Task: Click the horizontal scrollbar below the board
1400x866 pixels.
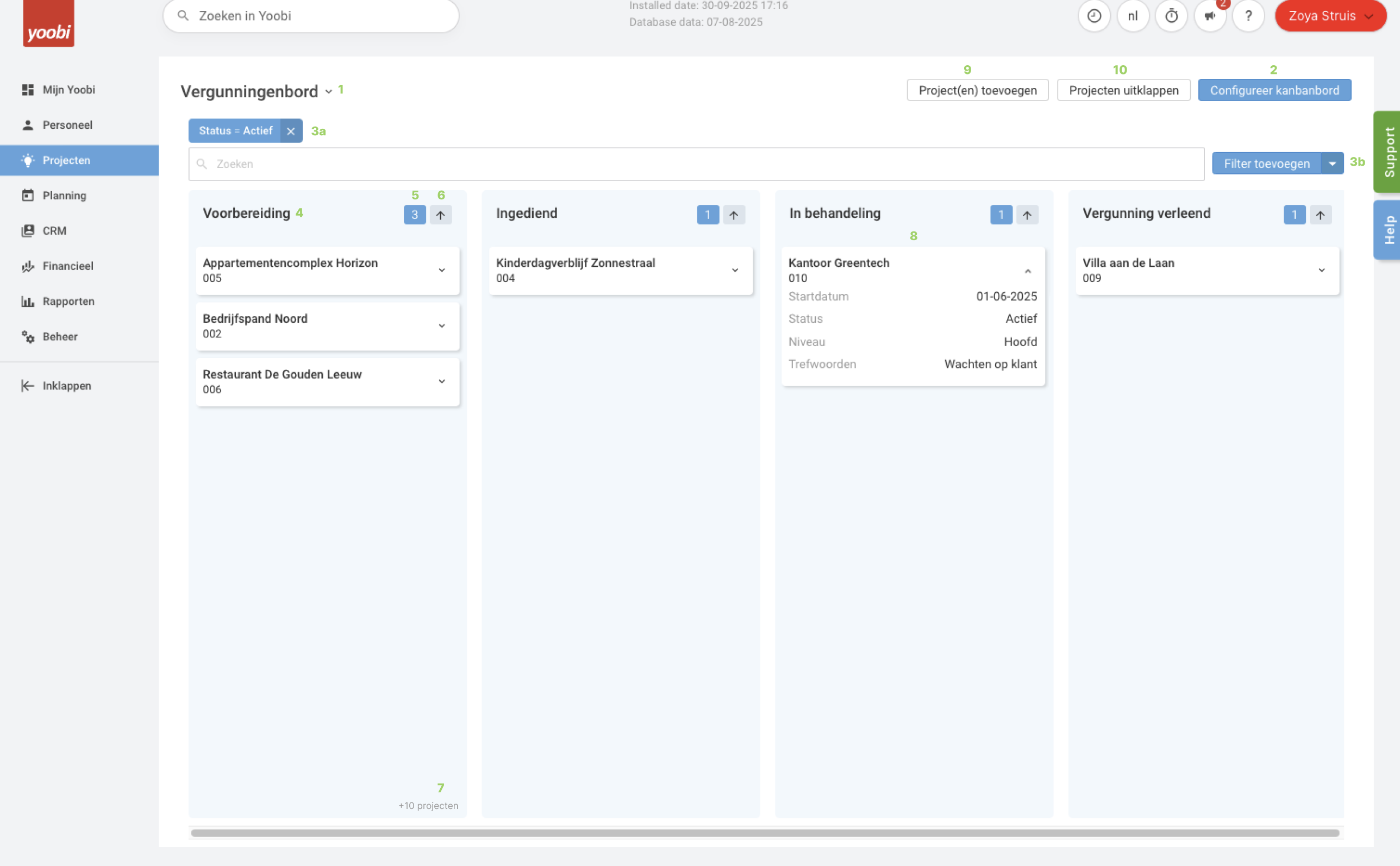Action: point(765,832)
